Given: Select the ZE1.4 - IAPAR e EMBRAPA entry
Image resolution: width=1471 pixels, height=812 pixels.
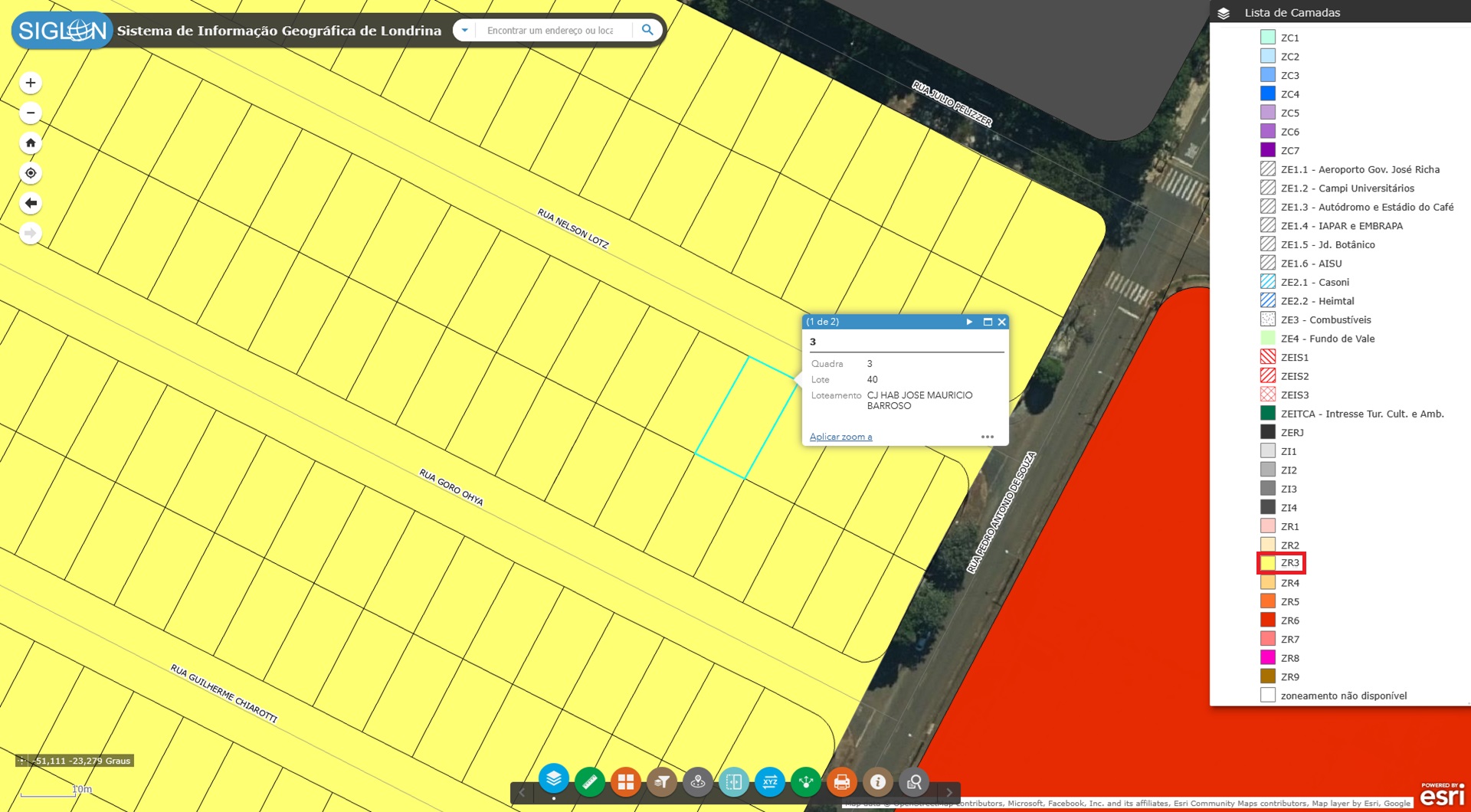Looking at the screenshot, I should pyautogui.click(x=1342, y=225).
